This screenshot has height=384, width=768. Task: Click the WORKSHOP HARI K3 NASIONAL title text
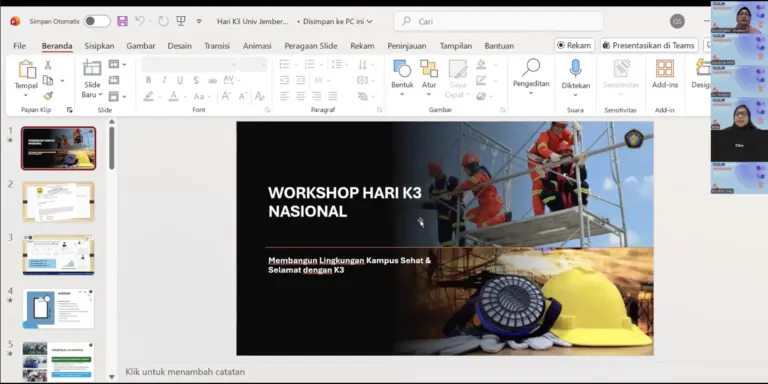(x=345, y=202)
